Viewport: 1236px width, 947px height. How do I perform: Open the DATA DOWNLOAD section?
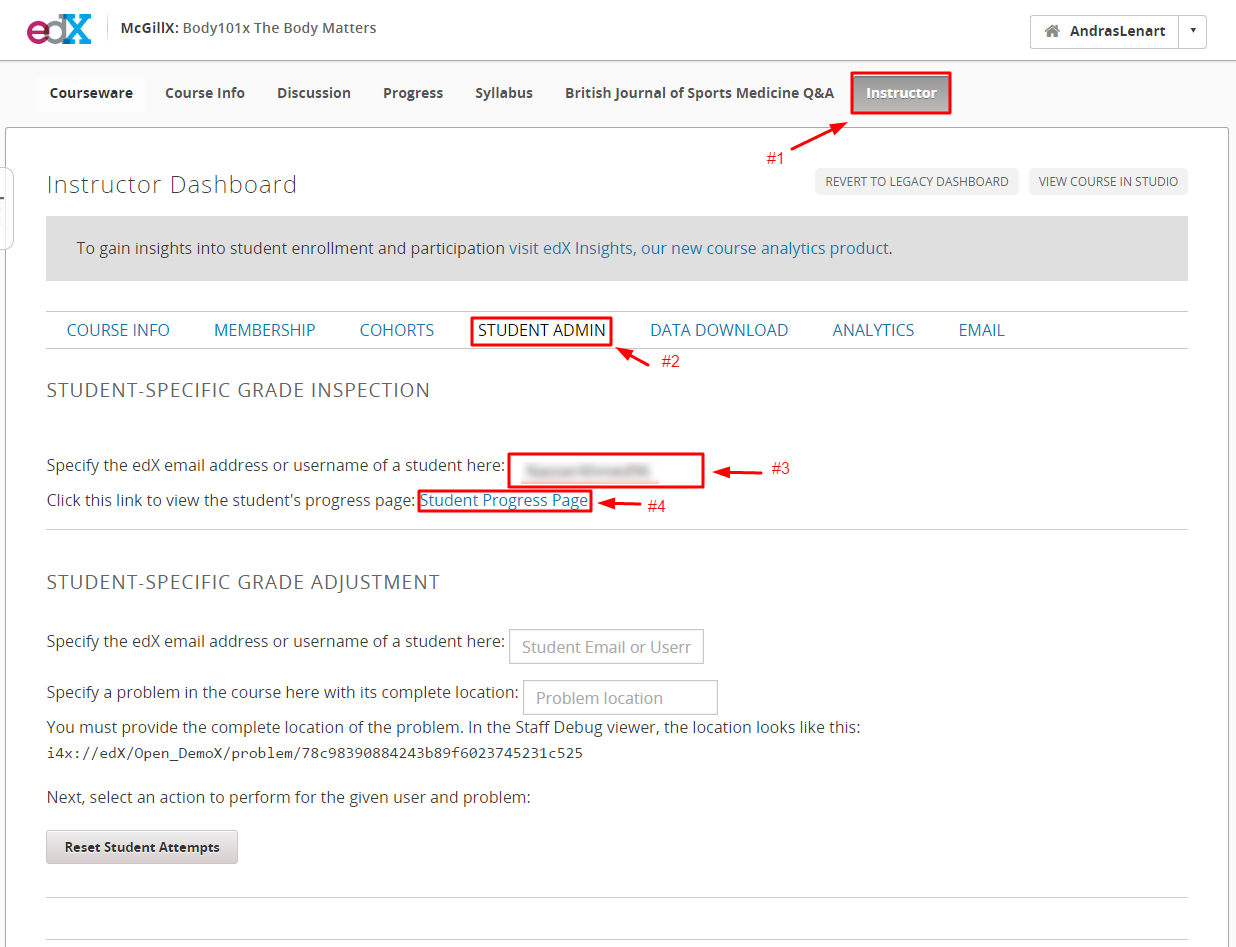pyautogui.click(x=719, y=330)
